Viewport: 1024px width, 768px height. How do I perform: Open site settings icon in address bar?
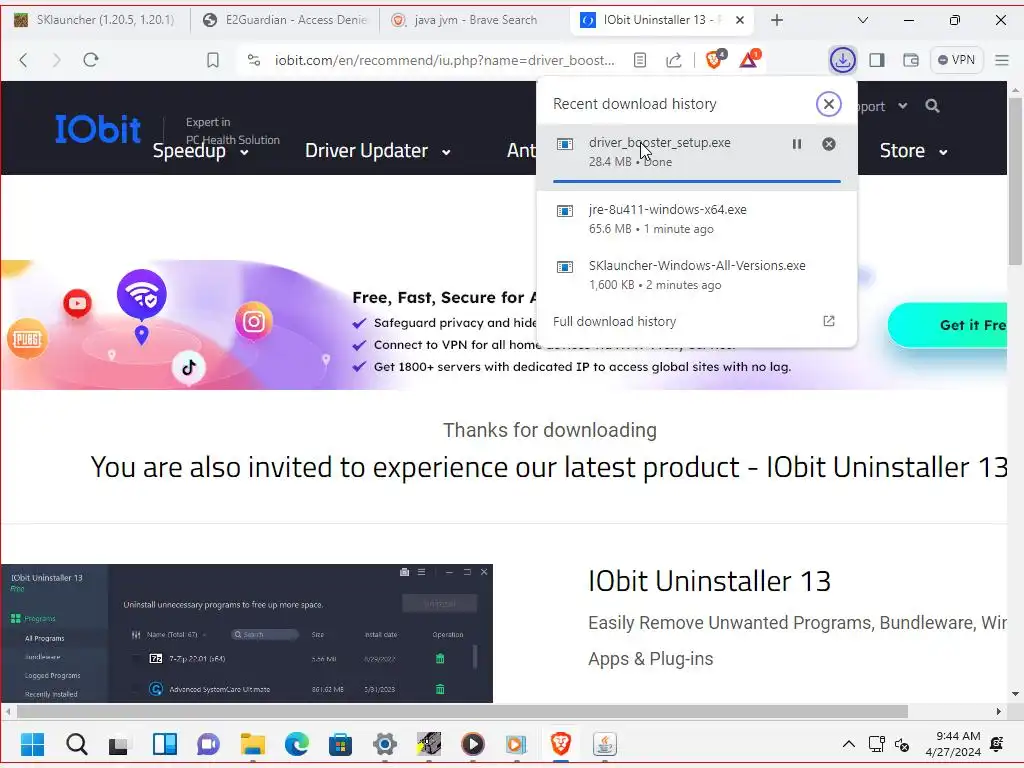254,60
